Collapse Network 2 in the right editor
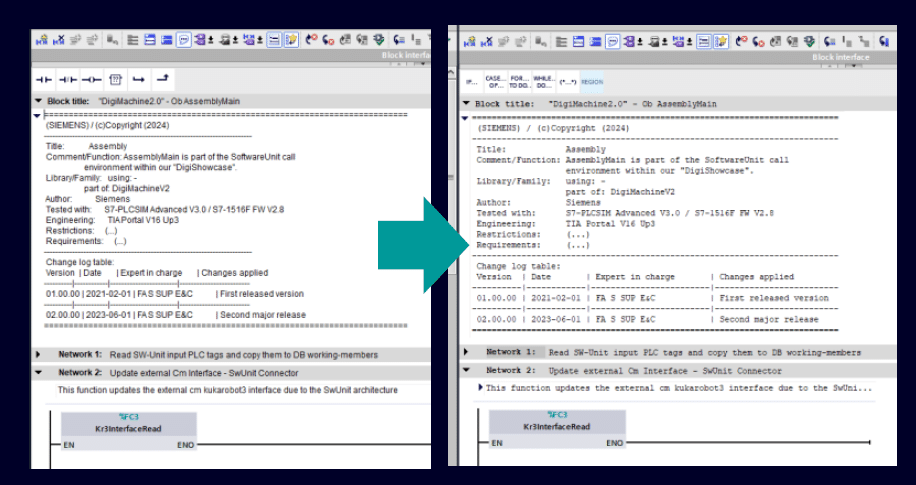 (466, 370)
